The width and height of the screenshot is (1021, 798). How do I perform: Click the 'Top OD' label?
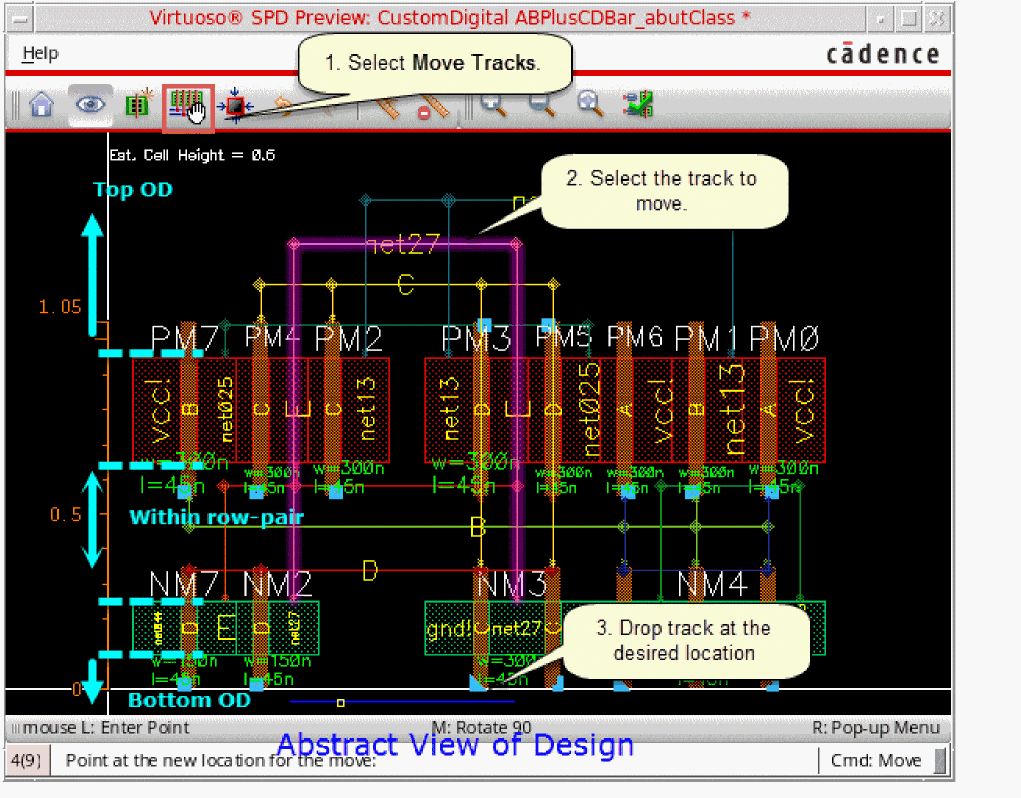pos(133,189)
